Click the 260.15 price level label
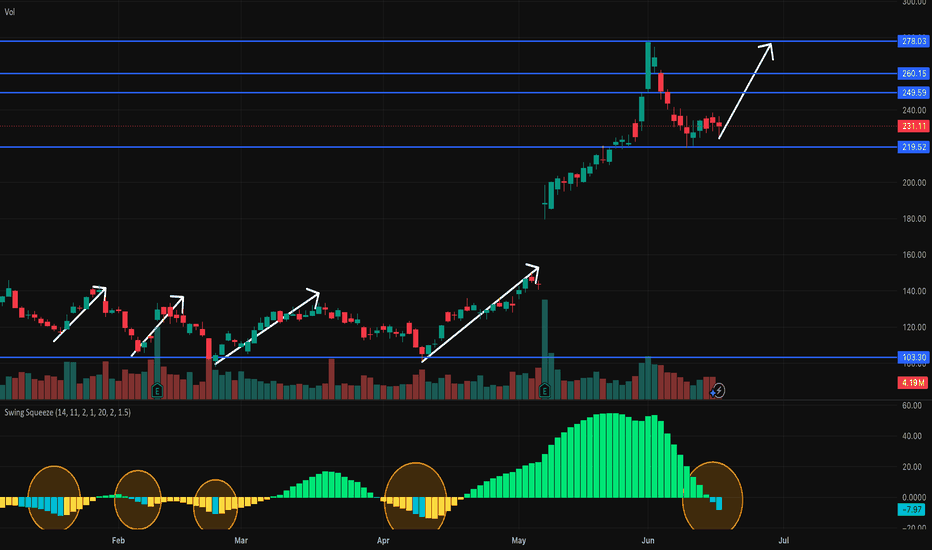This screenshot has height=550, width=932. click(x=914, y=74)
